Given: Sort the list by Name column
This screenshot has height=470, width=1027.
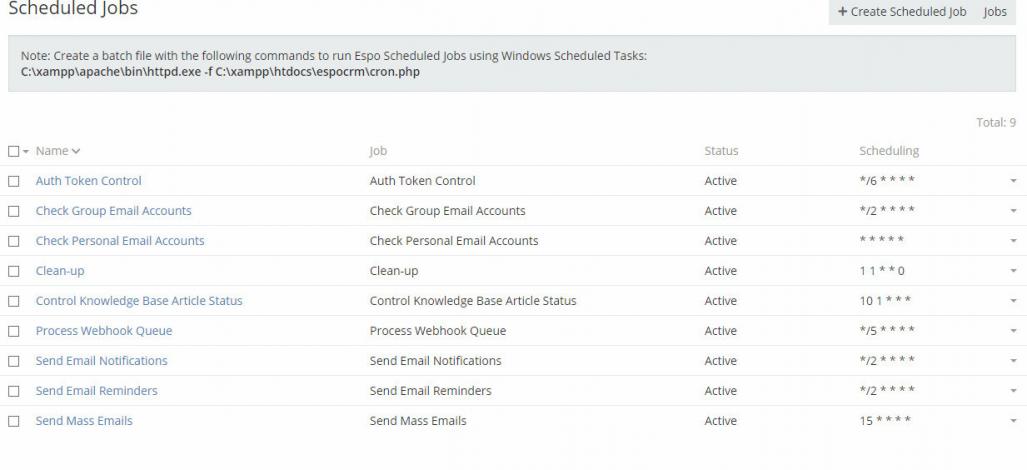Looking at the screenshot, I should 52,151.
